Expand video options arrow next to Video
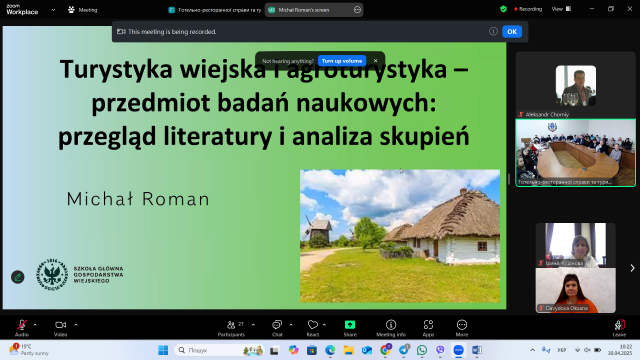This screenshot has height=360, width=640. pos(76,325)
